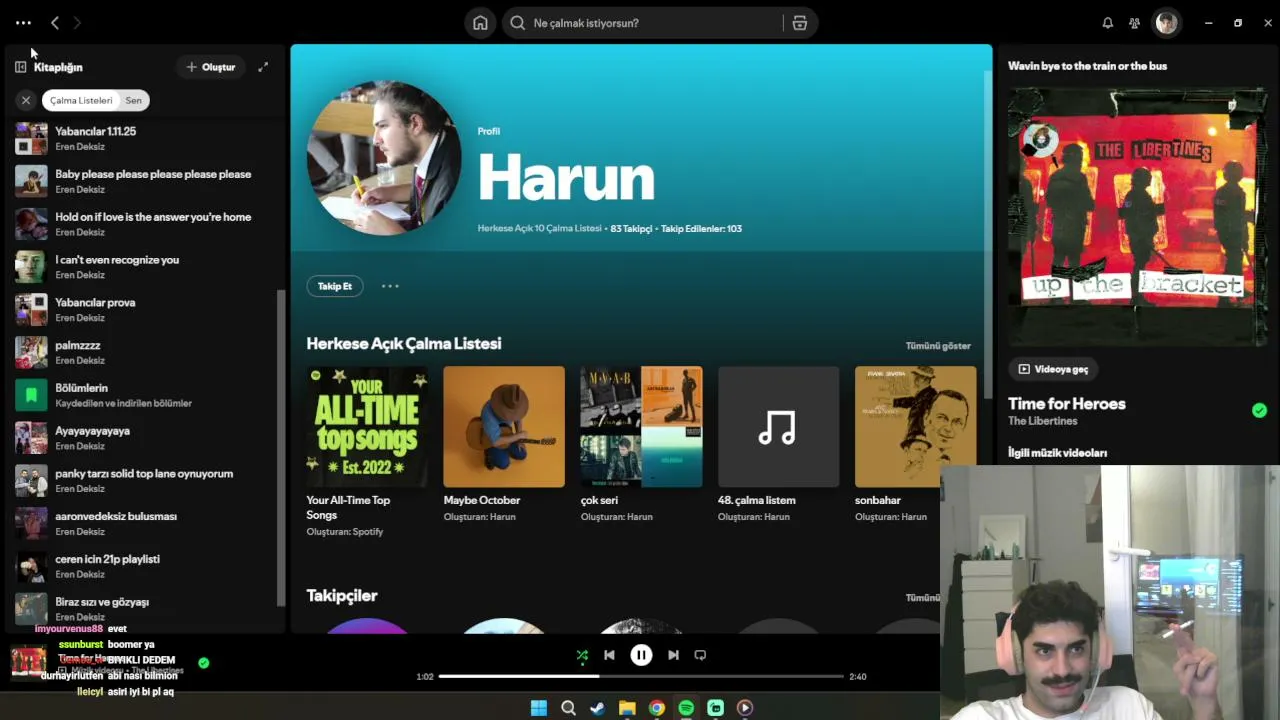
Task: Open the Maybe October playlist card
Action: point(504,447)
